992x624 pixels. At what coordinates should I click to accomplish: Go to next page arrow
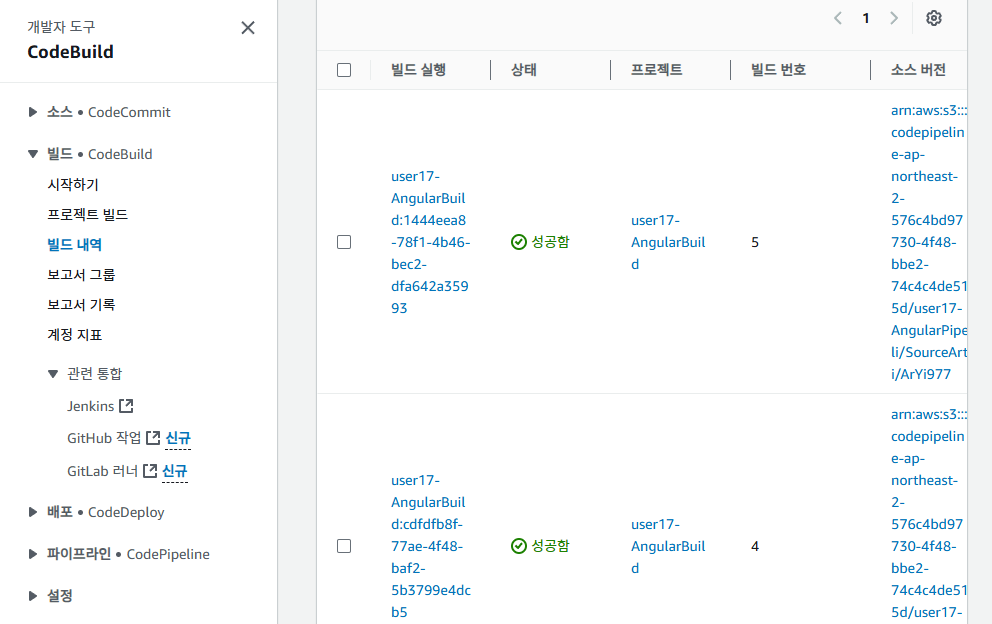tap(894, 18)
